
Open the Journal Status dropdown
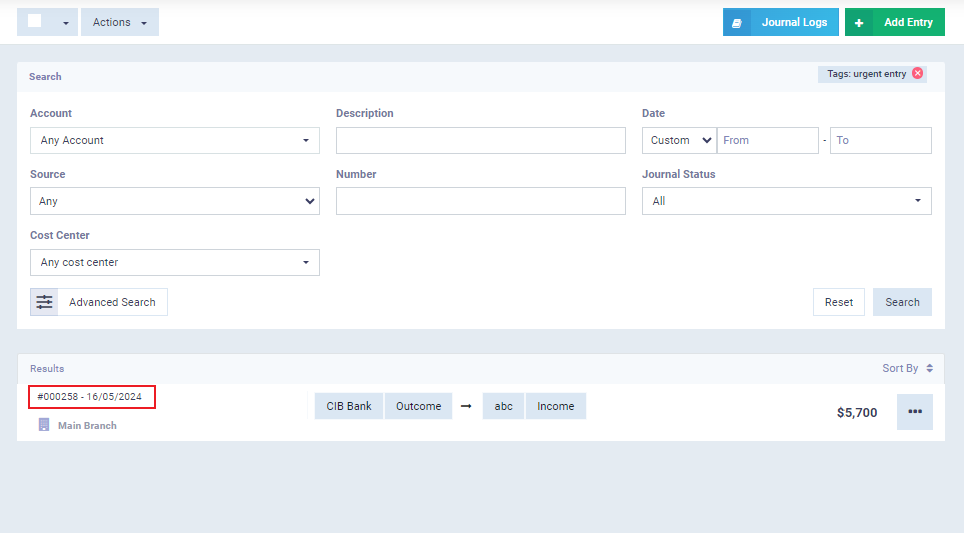click(786, 201)
